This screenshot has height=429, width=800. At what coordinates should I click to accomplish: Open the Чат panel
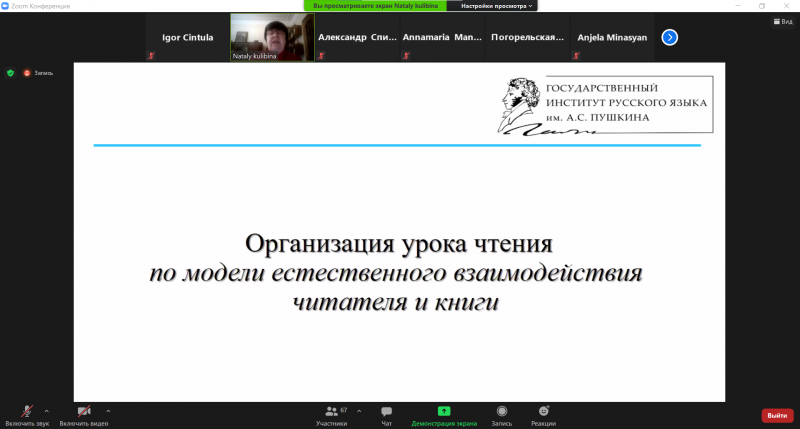[386, 414]
